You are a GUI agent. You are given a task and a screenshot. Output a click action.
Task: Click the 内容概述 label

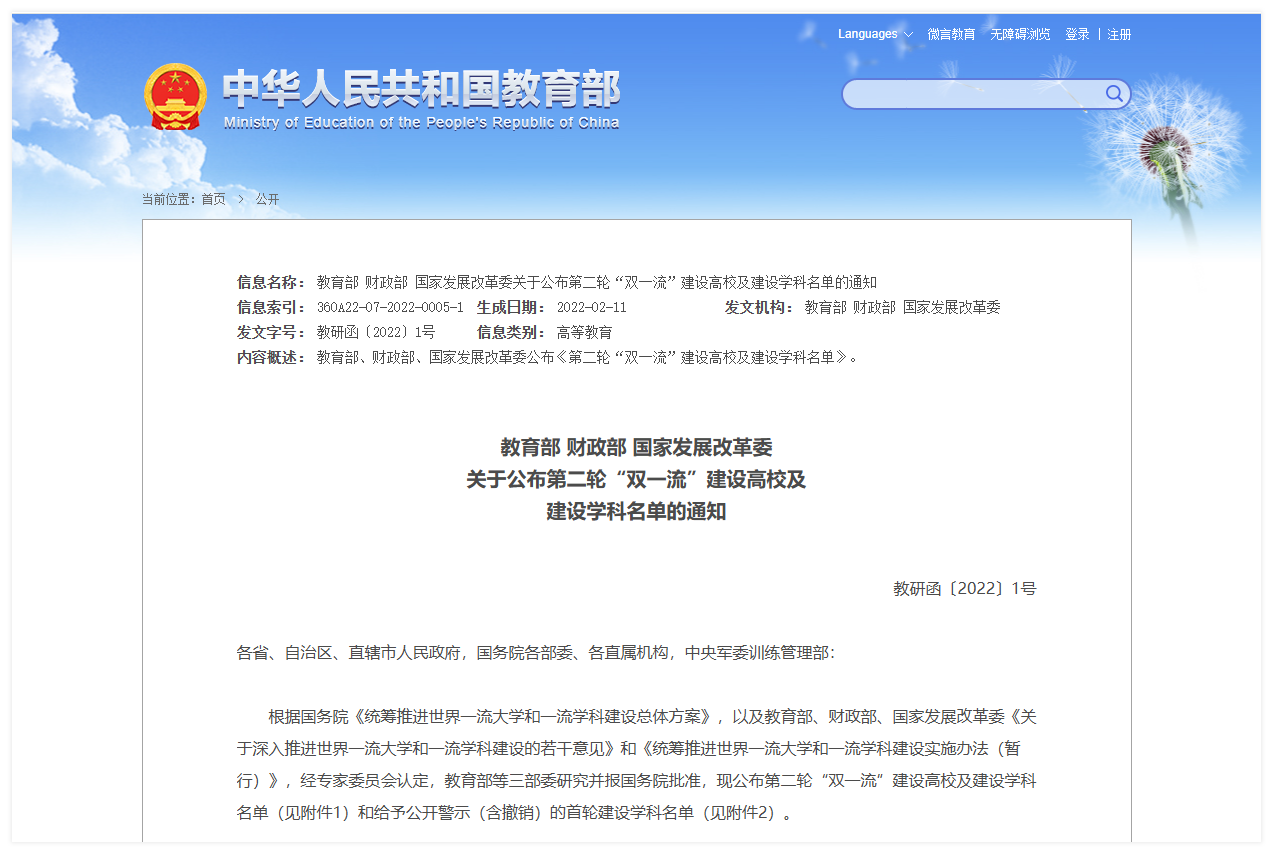click(271, 358)
